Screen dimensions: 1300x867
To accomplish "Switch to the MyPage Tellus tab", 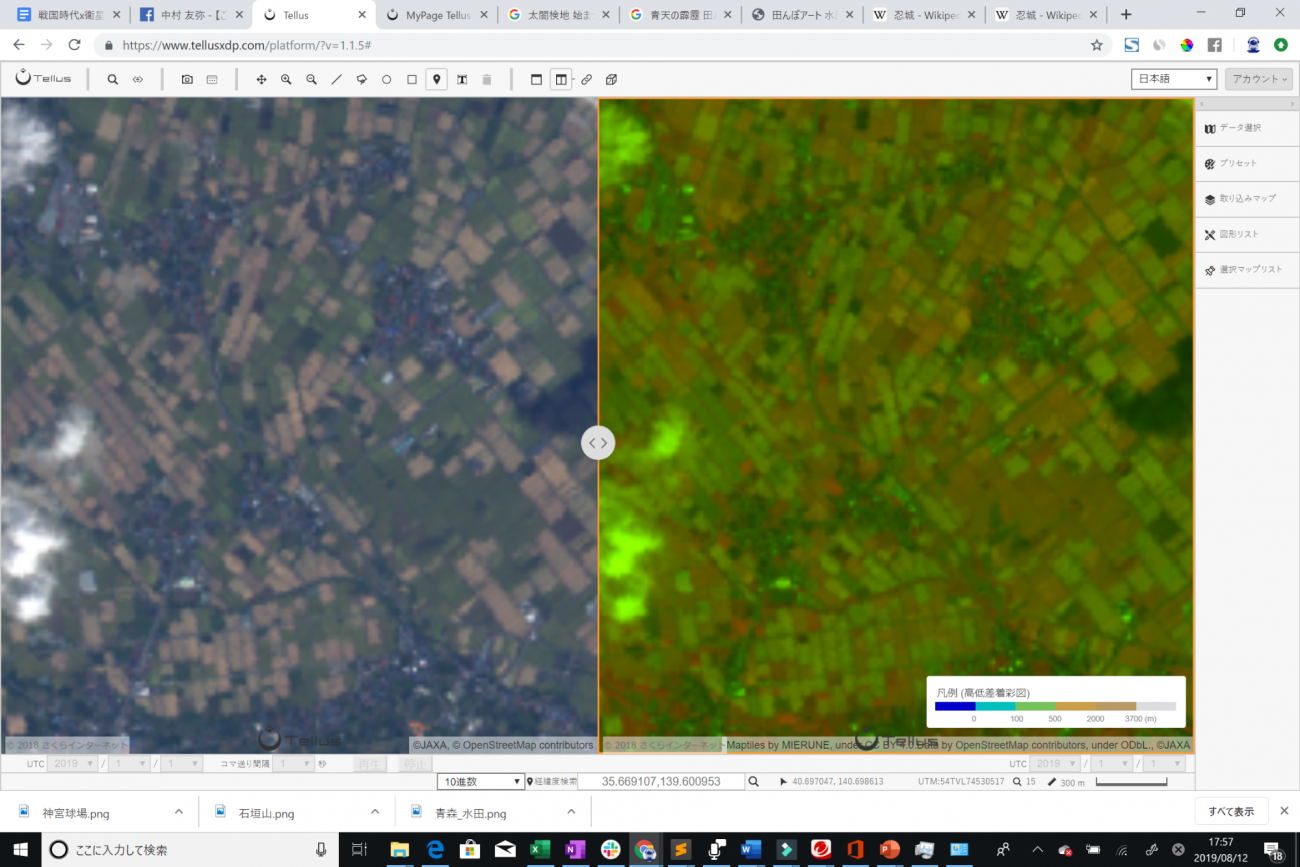I will point(436,15).
